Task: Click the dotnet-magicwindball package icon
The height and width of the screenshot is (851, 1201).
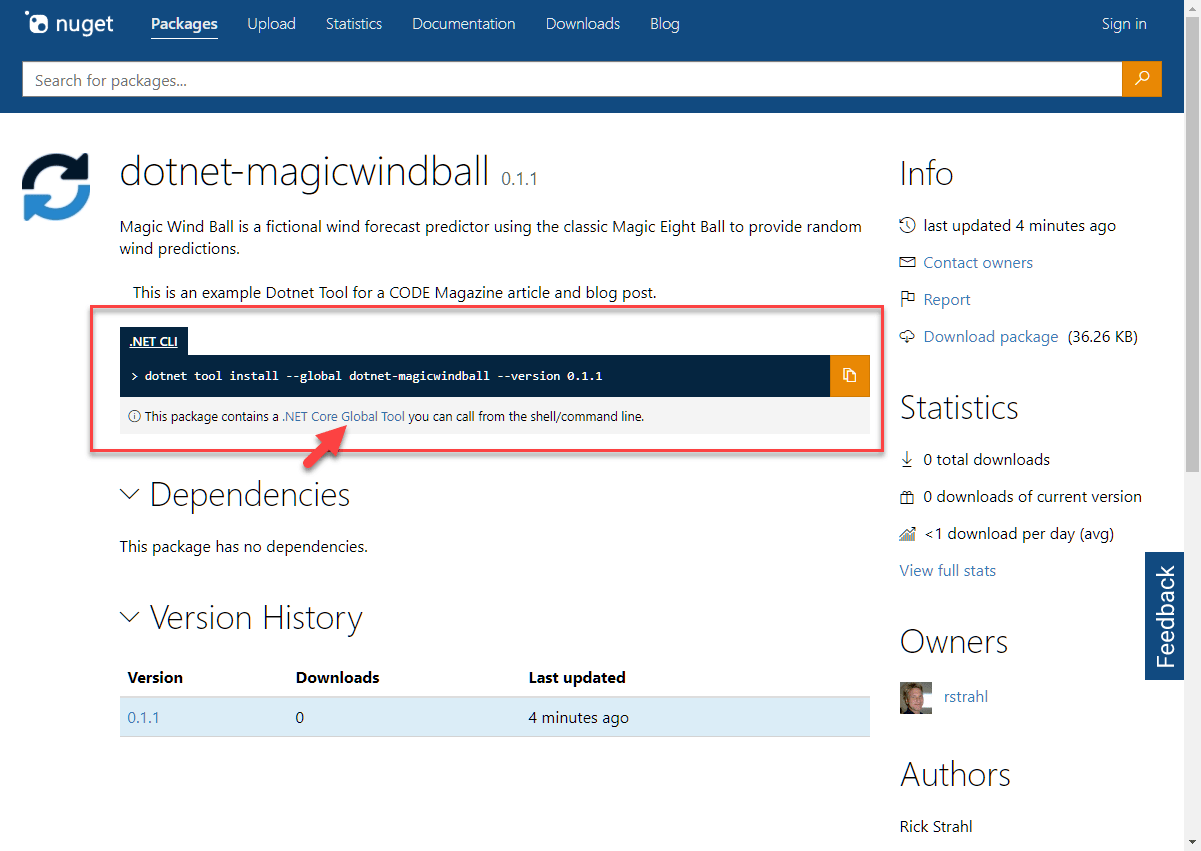Action: [x=56, y=187]
